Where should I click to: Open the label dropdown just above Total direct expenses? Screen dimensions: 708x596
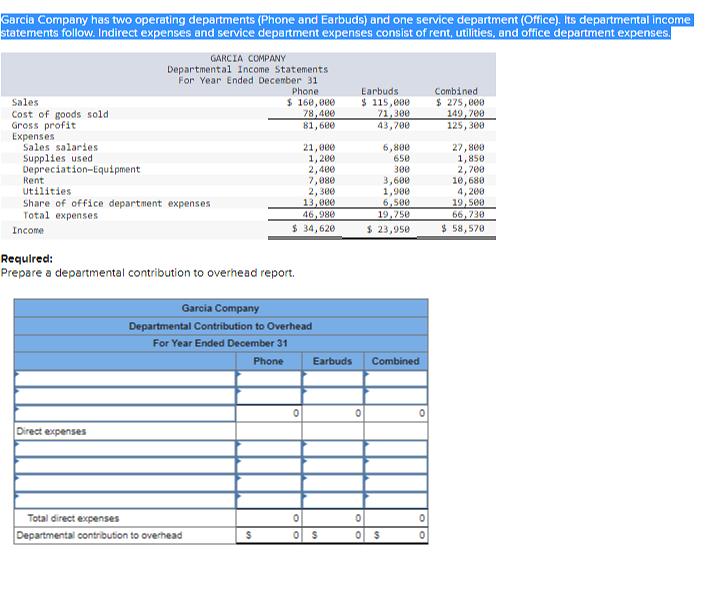point(125,500)
